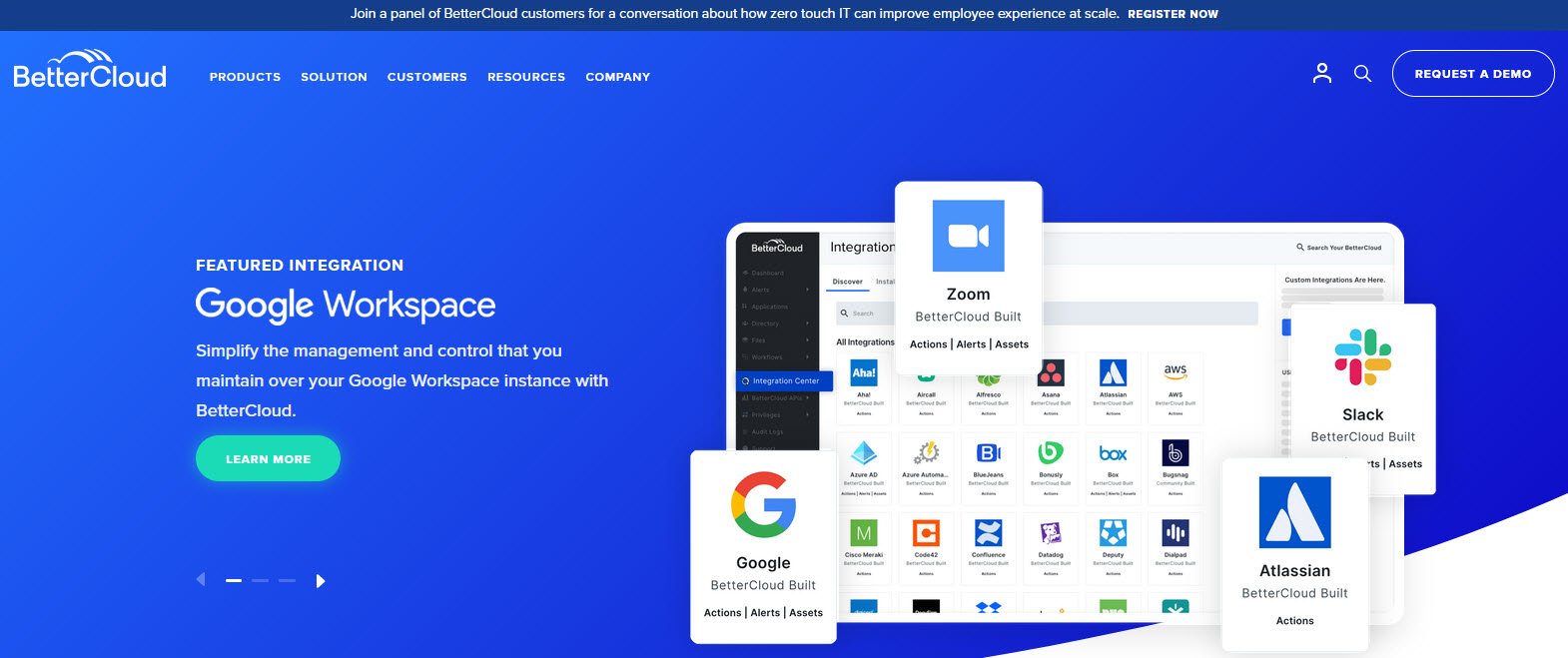Open the Company menu
Image resolution: width=1568 pixels, height=658 pixels.
pos(617,77)
